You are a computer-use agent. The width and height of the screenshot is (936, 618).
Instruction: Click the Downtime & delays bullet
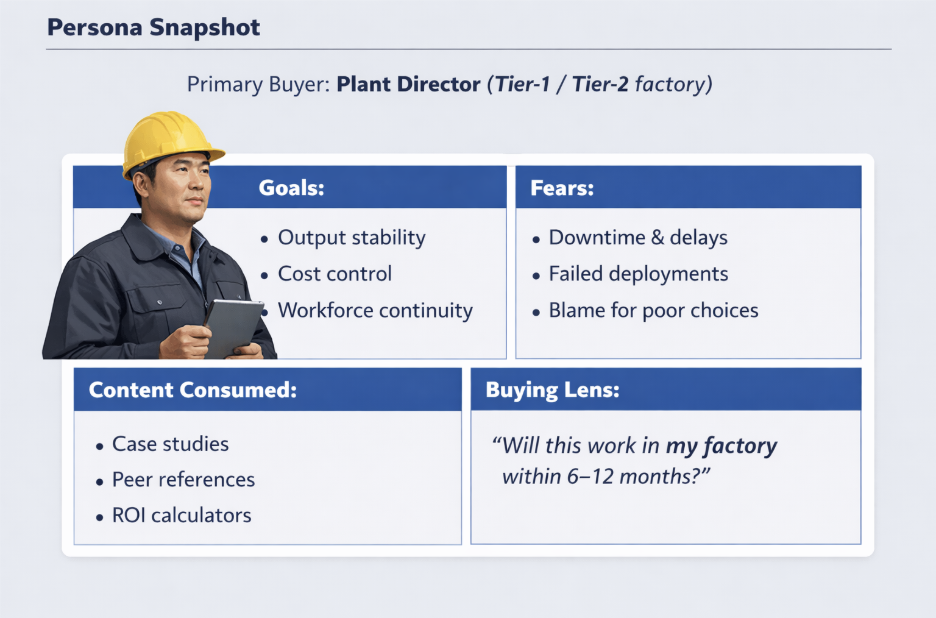[637, 238]
